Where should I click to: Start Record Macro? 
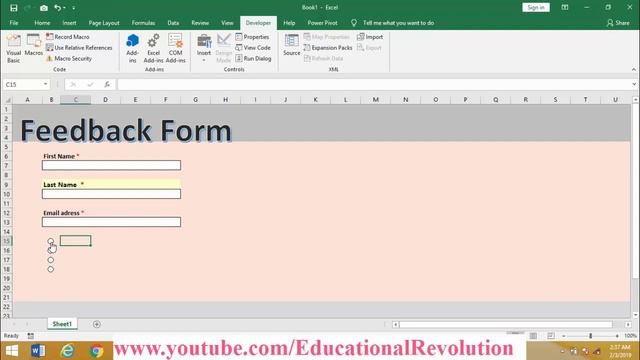(x=67, y=37)
